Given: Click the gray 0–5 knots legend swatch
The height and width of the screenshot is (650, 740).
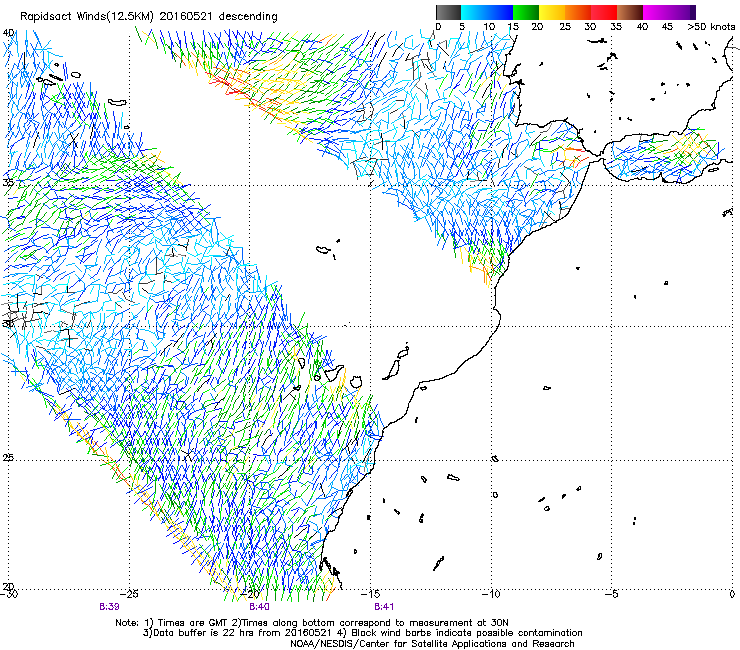Looking at the screenshot, I should click(449, 12).
